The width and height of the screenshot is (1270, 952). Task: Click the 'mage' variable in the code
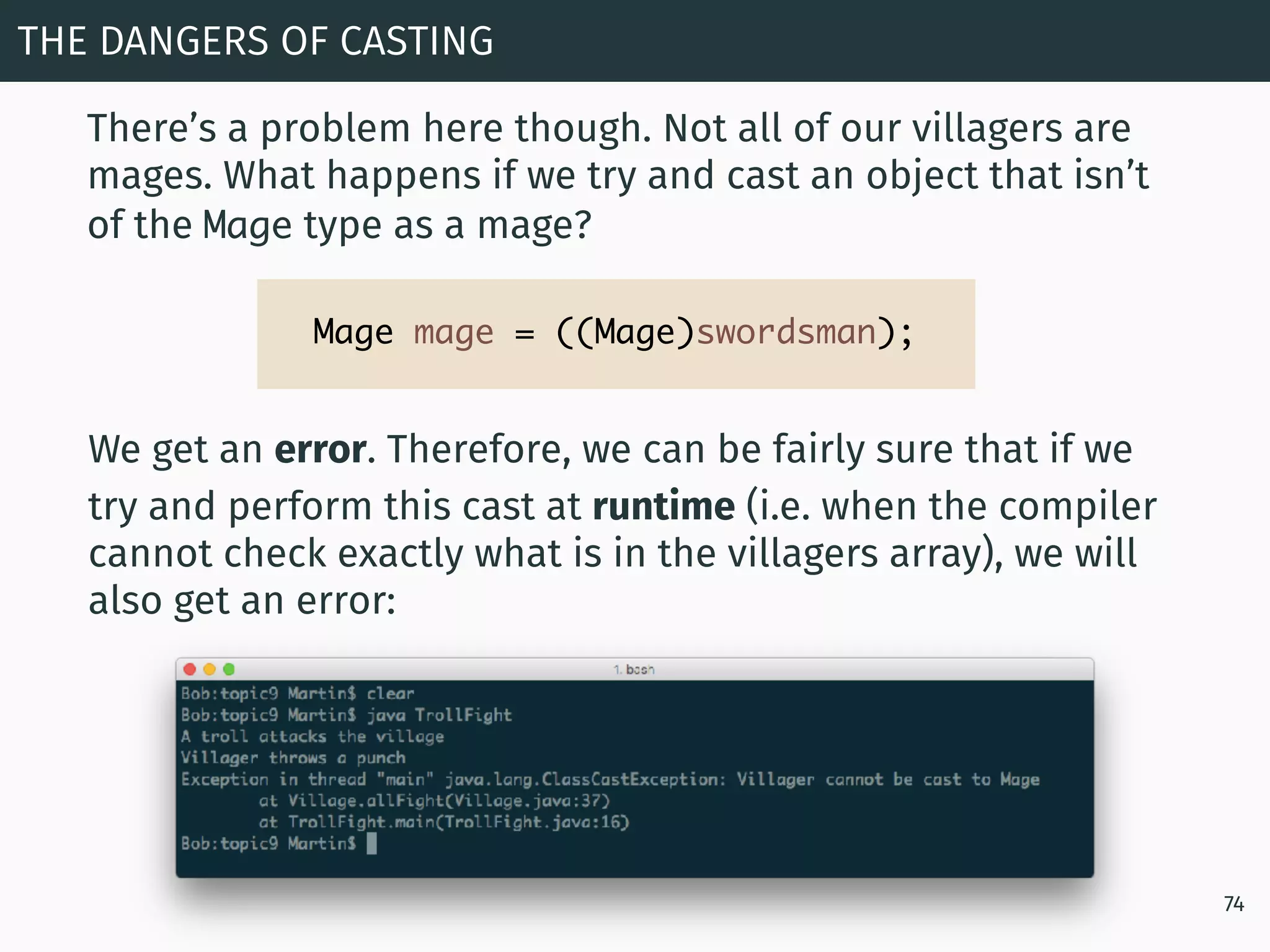pyautogui.click(x=453, y=333)
